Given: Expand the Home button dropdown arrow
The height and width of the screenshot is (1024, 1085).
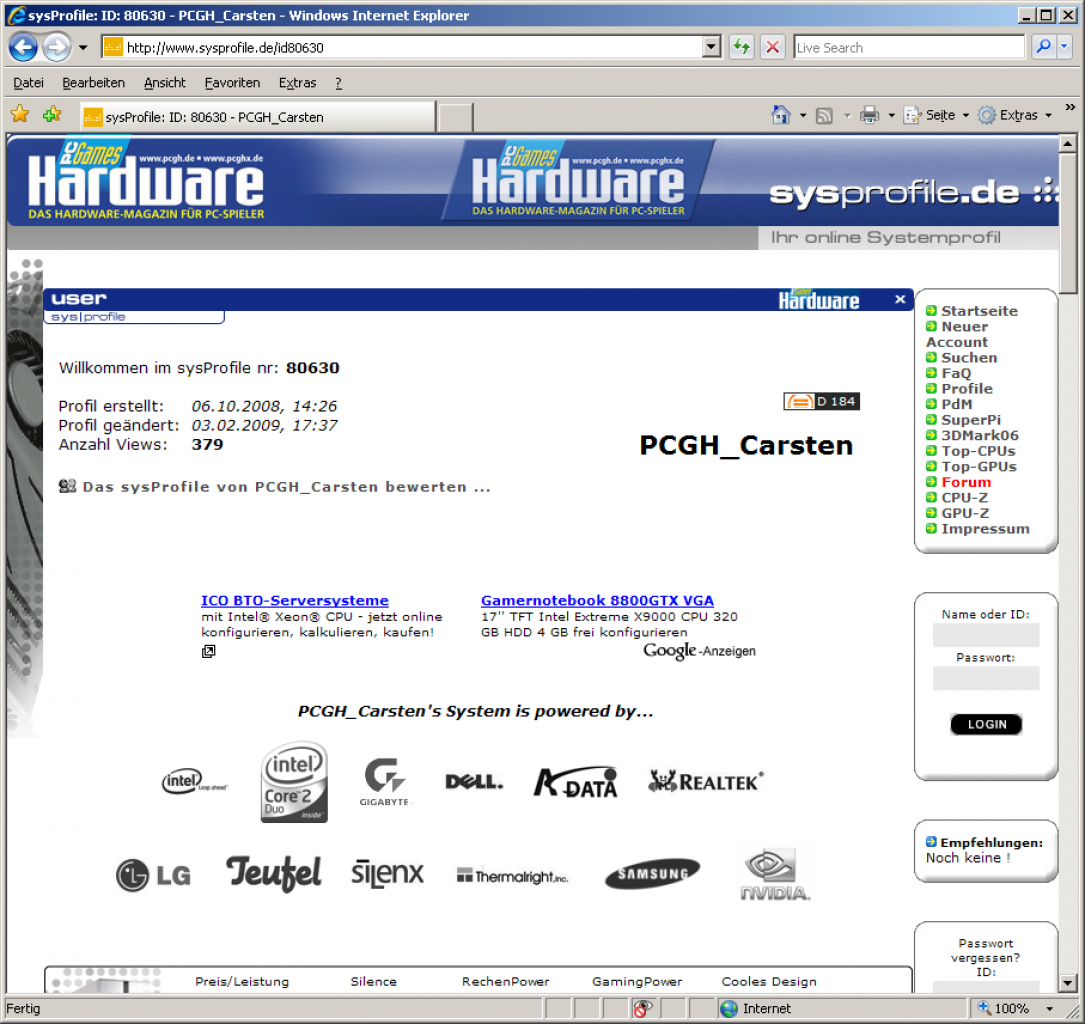Looking at the screenshot, I should [x=803, y=116].
